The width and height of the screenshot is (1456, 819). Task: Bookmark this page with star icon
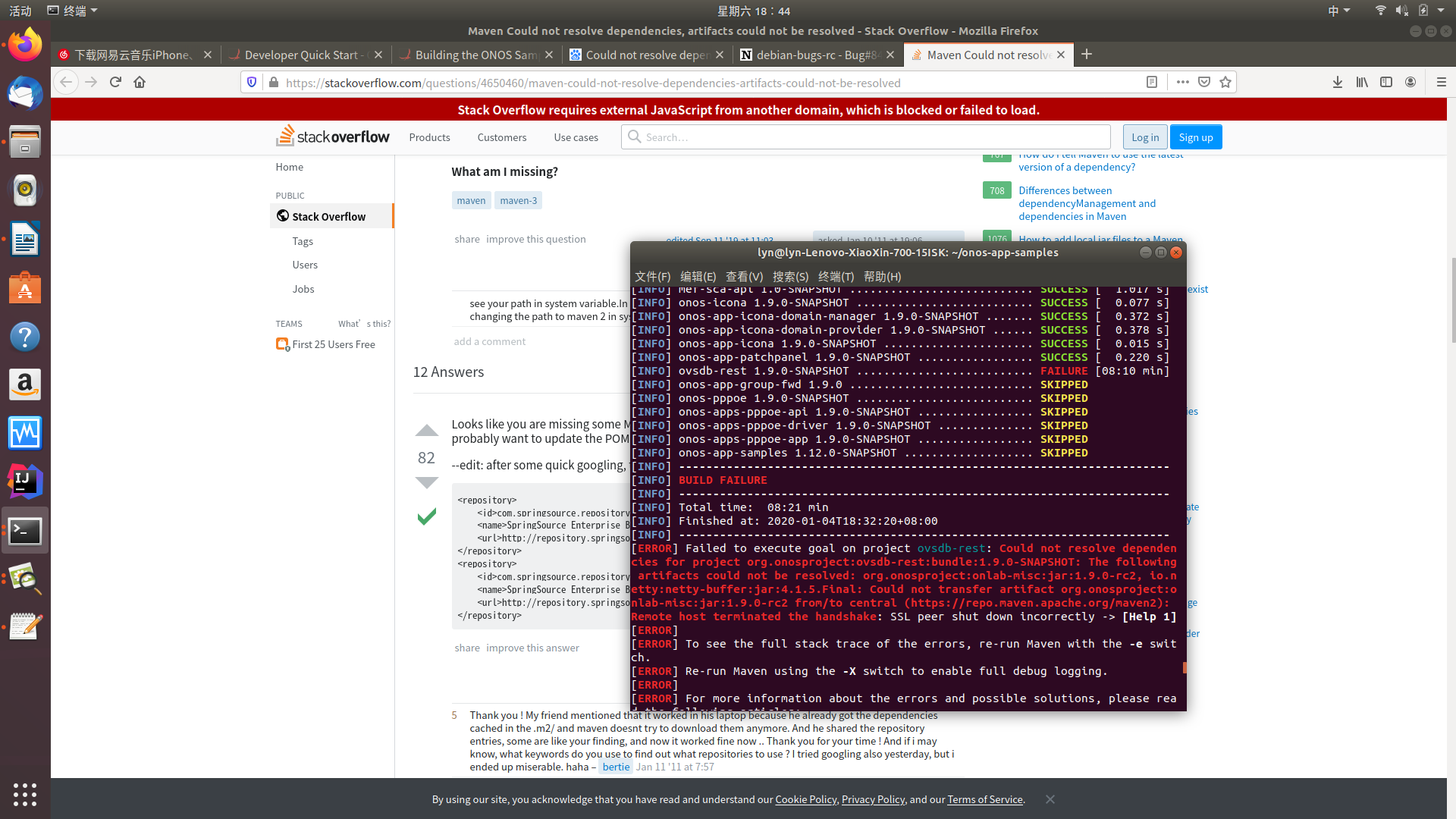[1225, 82]
